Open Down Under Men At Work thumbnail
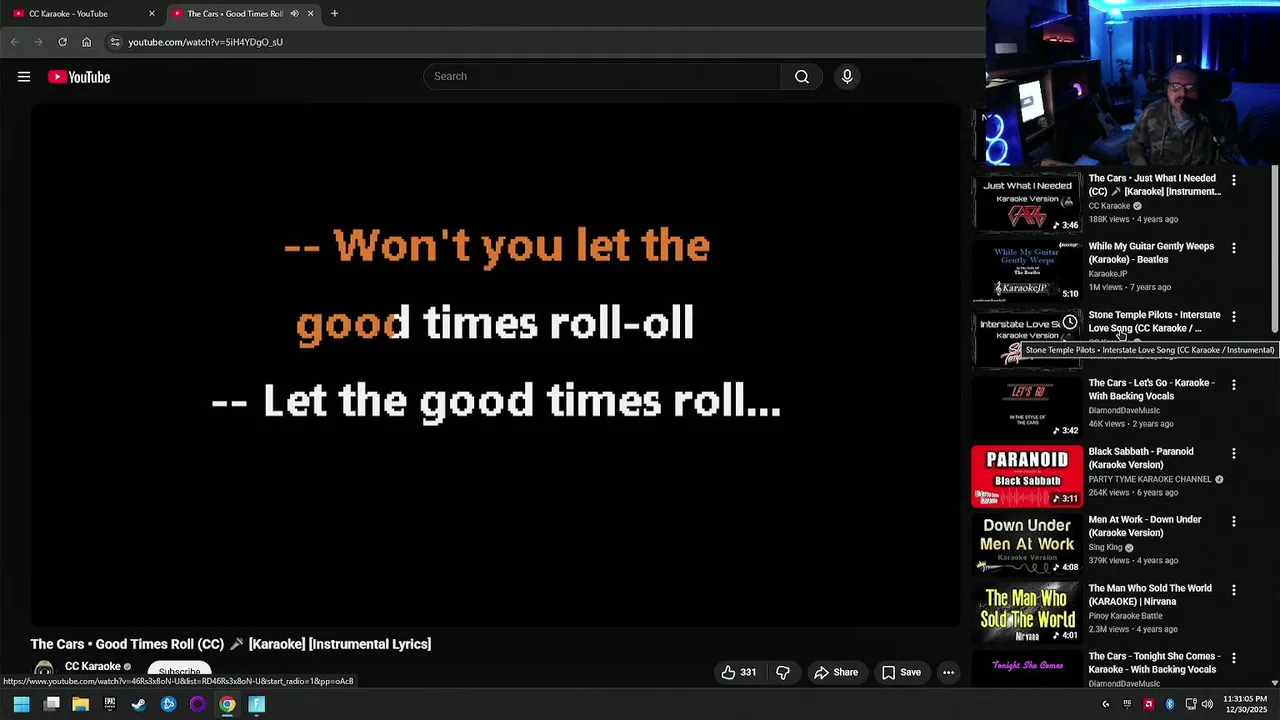Viewport: 1280px width, 720px height. (x=1027, y=544)
